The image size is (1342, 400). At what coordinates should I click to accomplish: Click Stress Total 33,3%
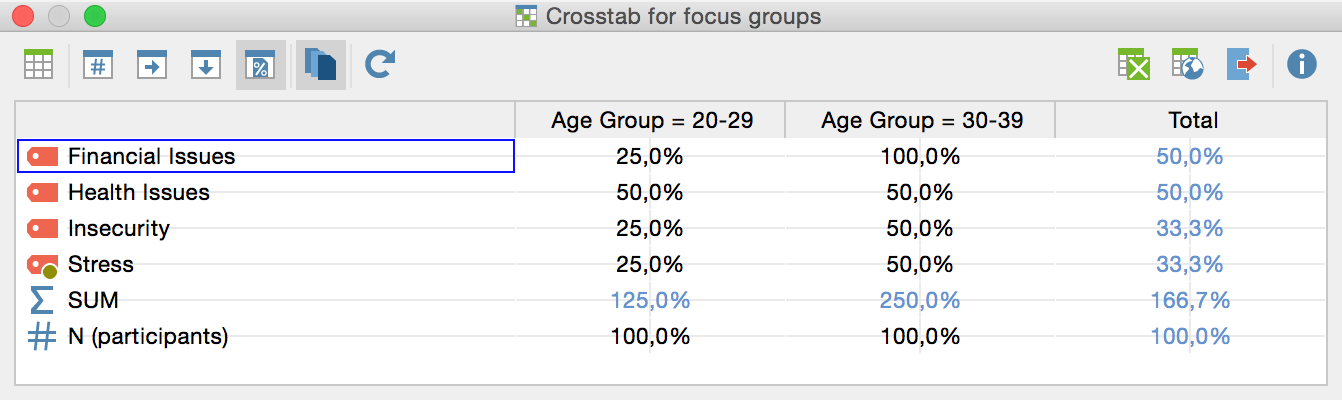1190,264
